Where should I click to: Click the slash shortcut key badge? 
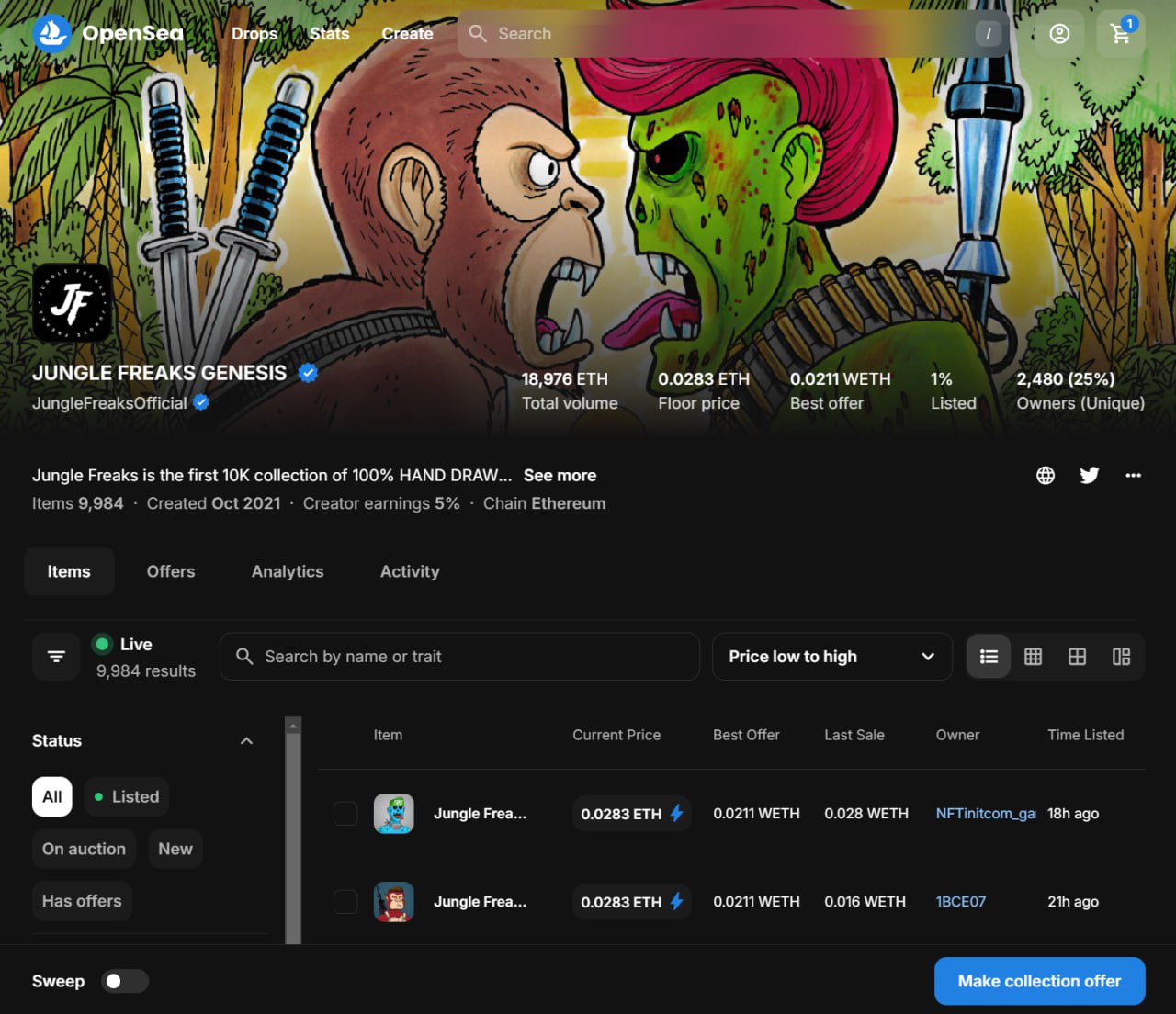pyautogui.click(x=988, y=34)
